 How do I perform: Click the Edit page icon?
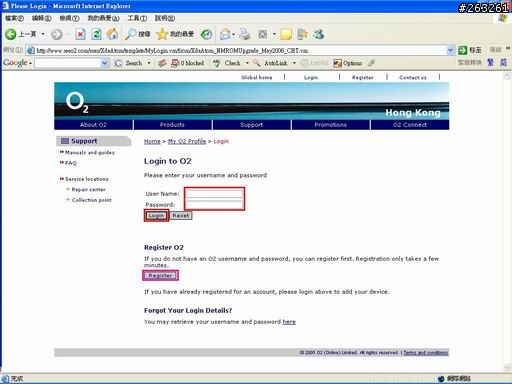(x=263, y=34)
